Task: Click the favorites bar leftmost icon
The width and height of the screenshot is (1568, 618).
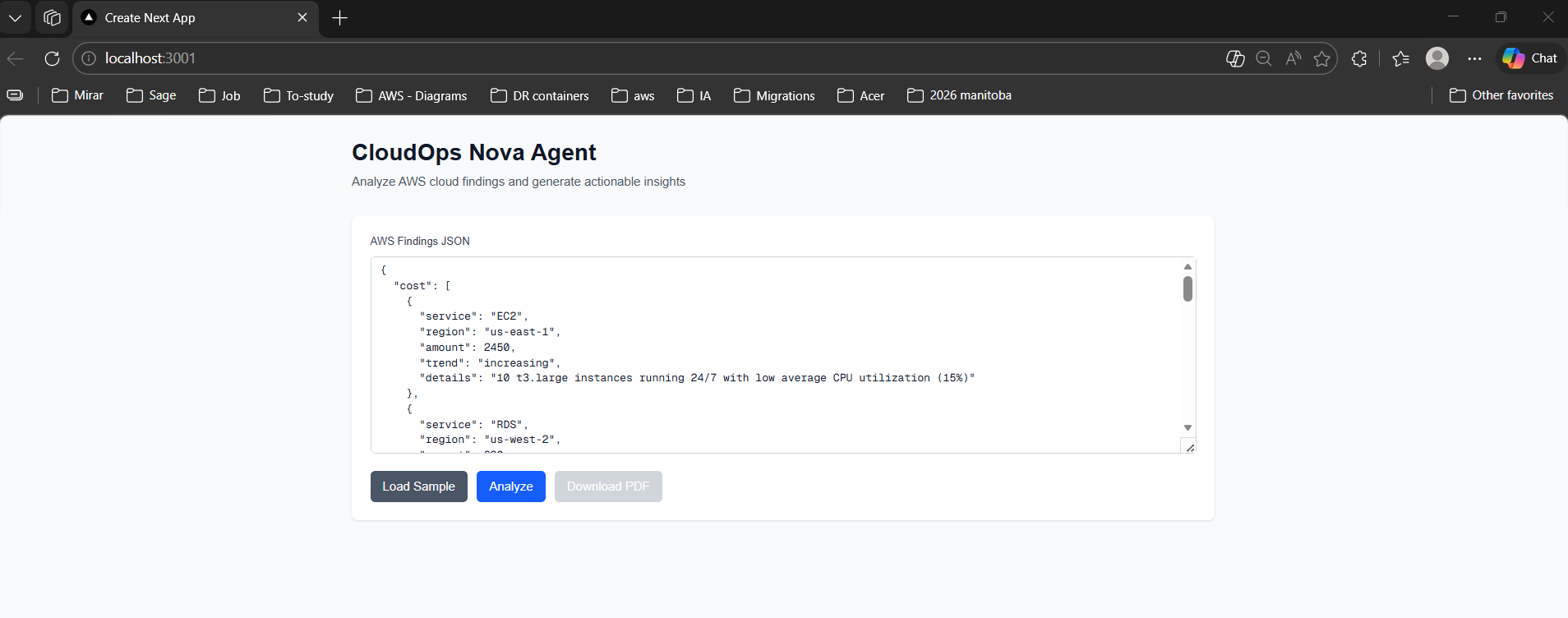Action: click(x=15, y=95)
